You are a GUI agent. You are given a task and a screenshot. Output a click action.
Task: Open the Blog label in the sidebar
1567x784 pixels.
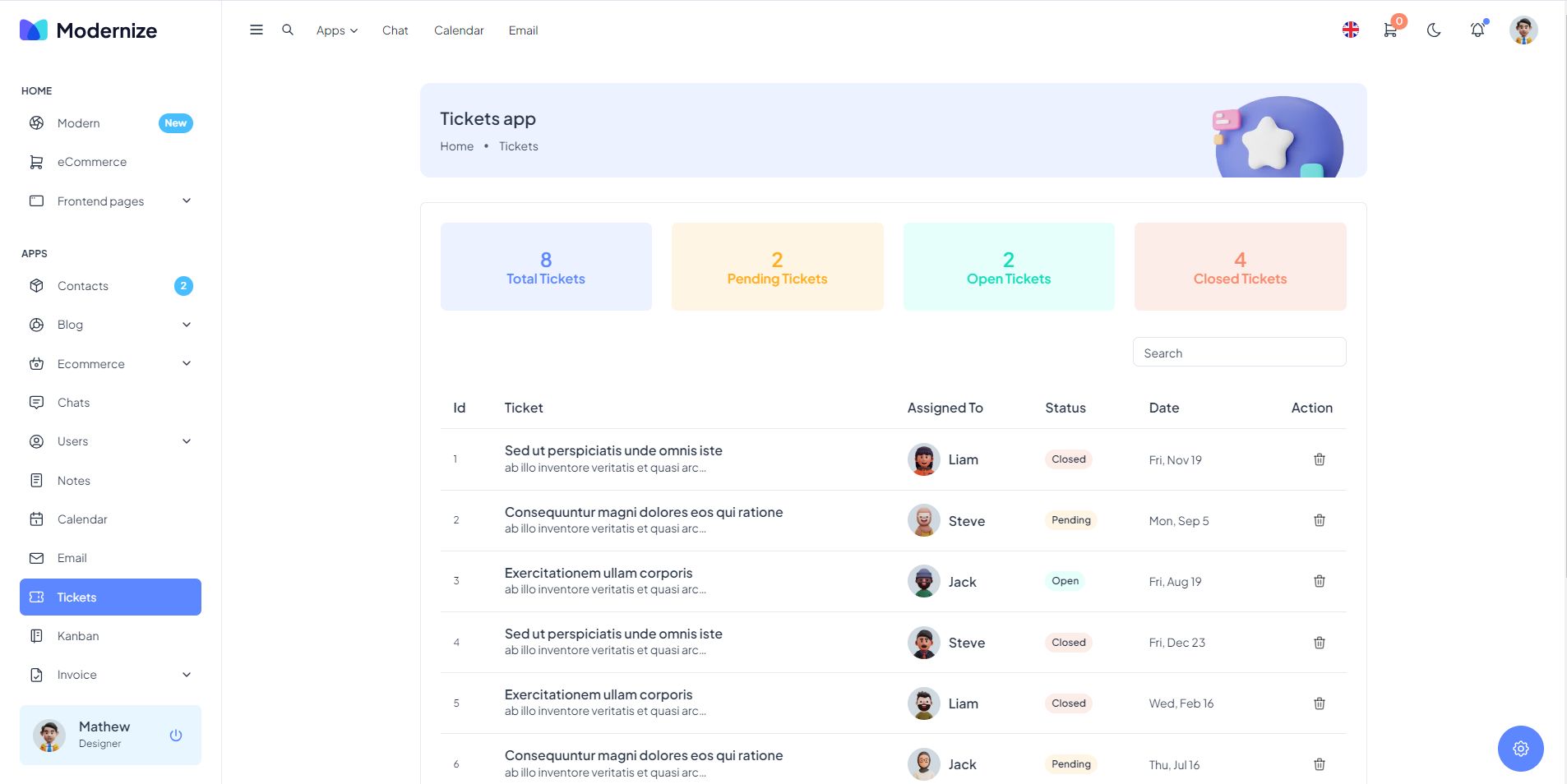tap(70, 325)
